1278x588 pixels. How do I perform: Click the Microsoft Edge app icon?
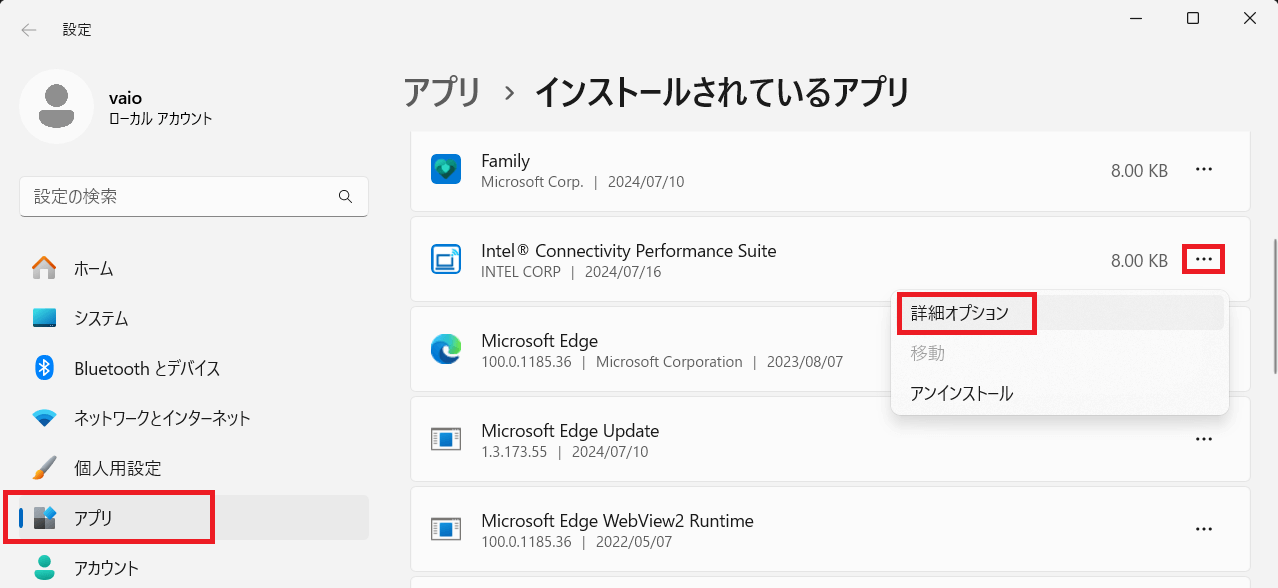[445, 350]
